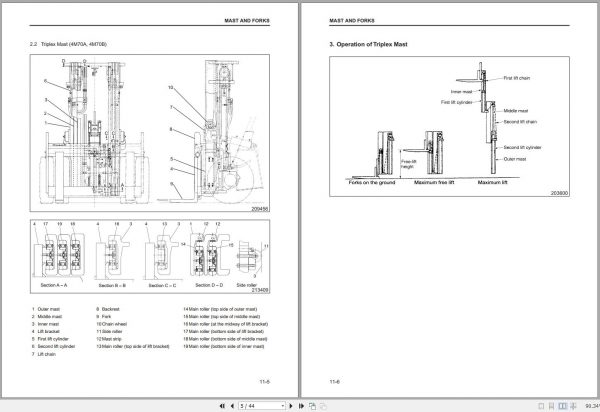
Task: Click the Operation of Triplex Mast diagram
Action: pos(449,127)
